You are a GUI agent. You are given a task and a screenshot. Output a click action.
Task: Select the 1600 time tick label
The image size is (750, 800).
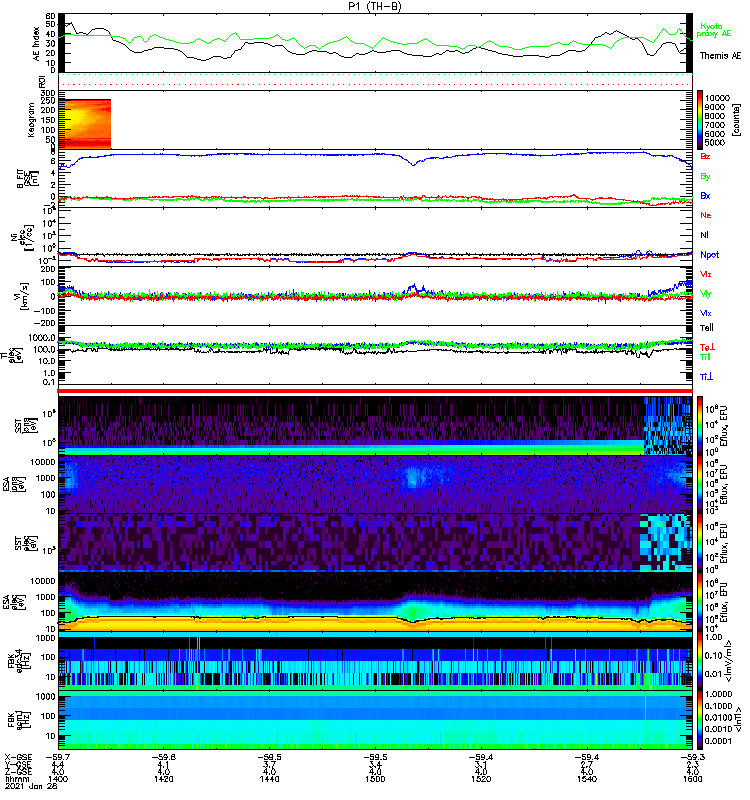coord(692,779)
